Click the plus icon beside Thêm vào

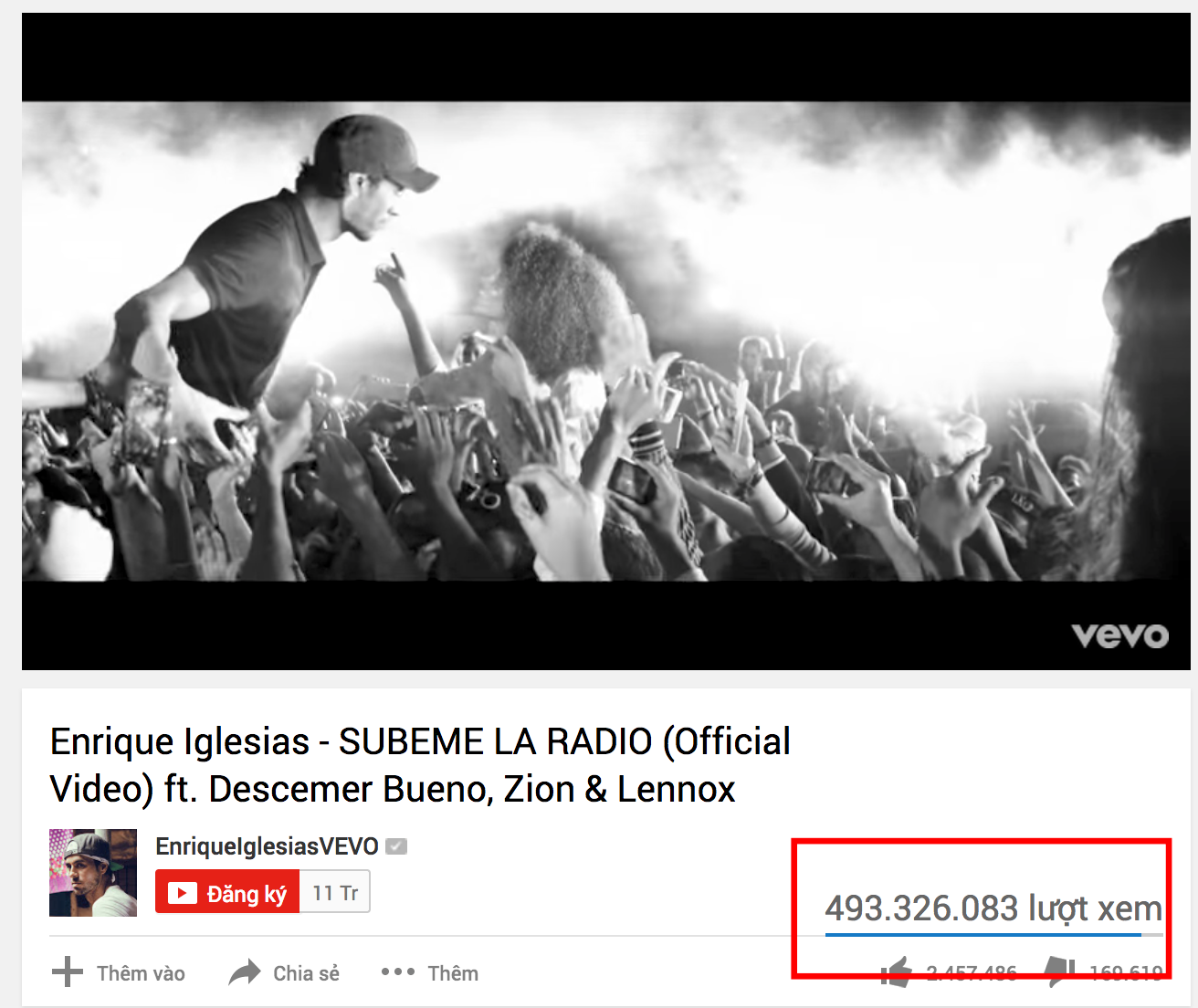click(68, 972)
